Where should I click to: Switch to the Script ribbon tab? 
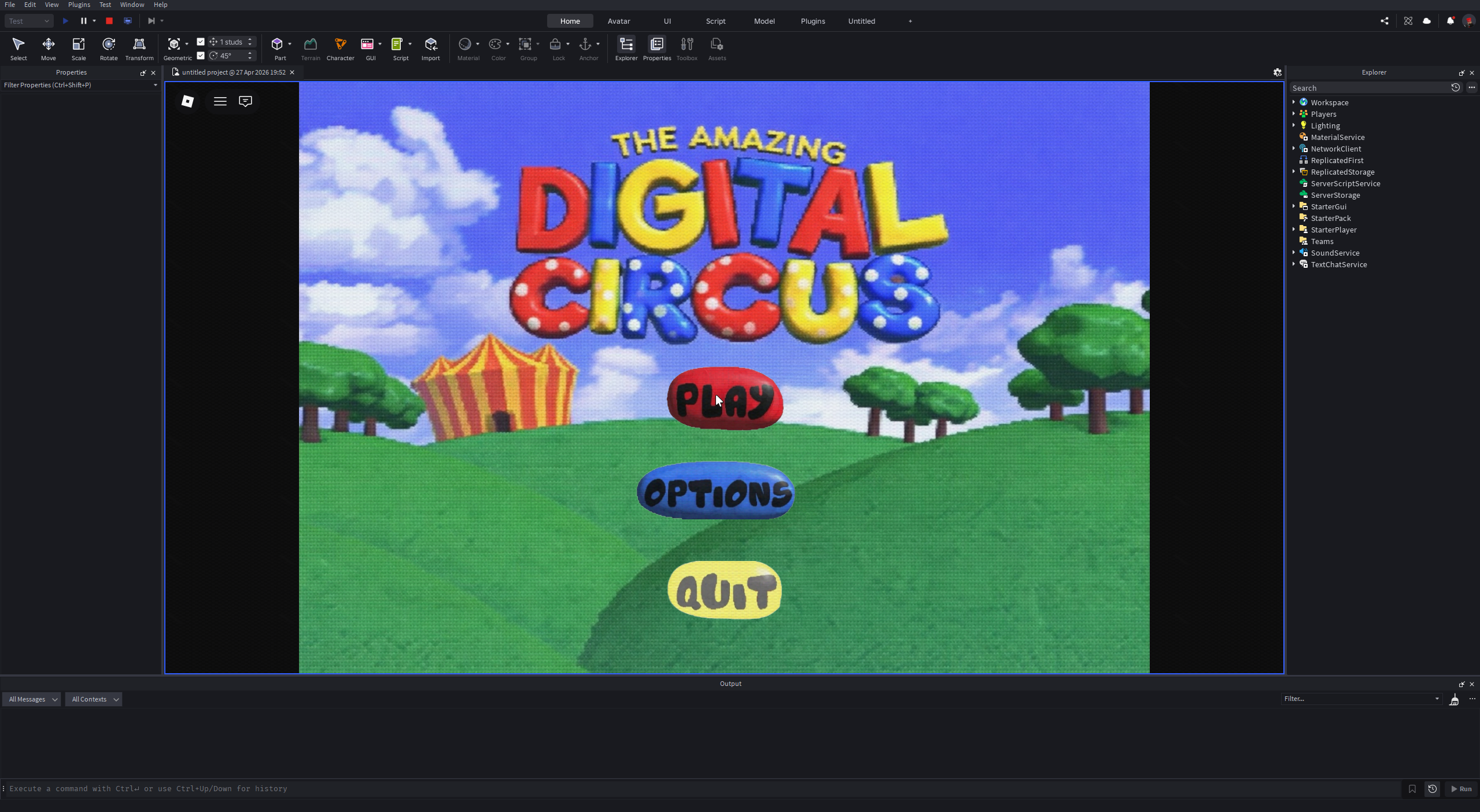coord(716,21)
